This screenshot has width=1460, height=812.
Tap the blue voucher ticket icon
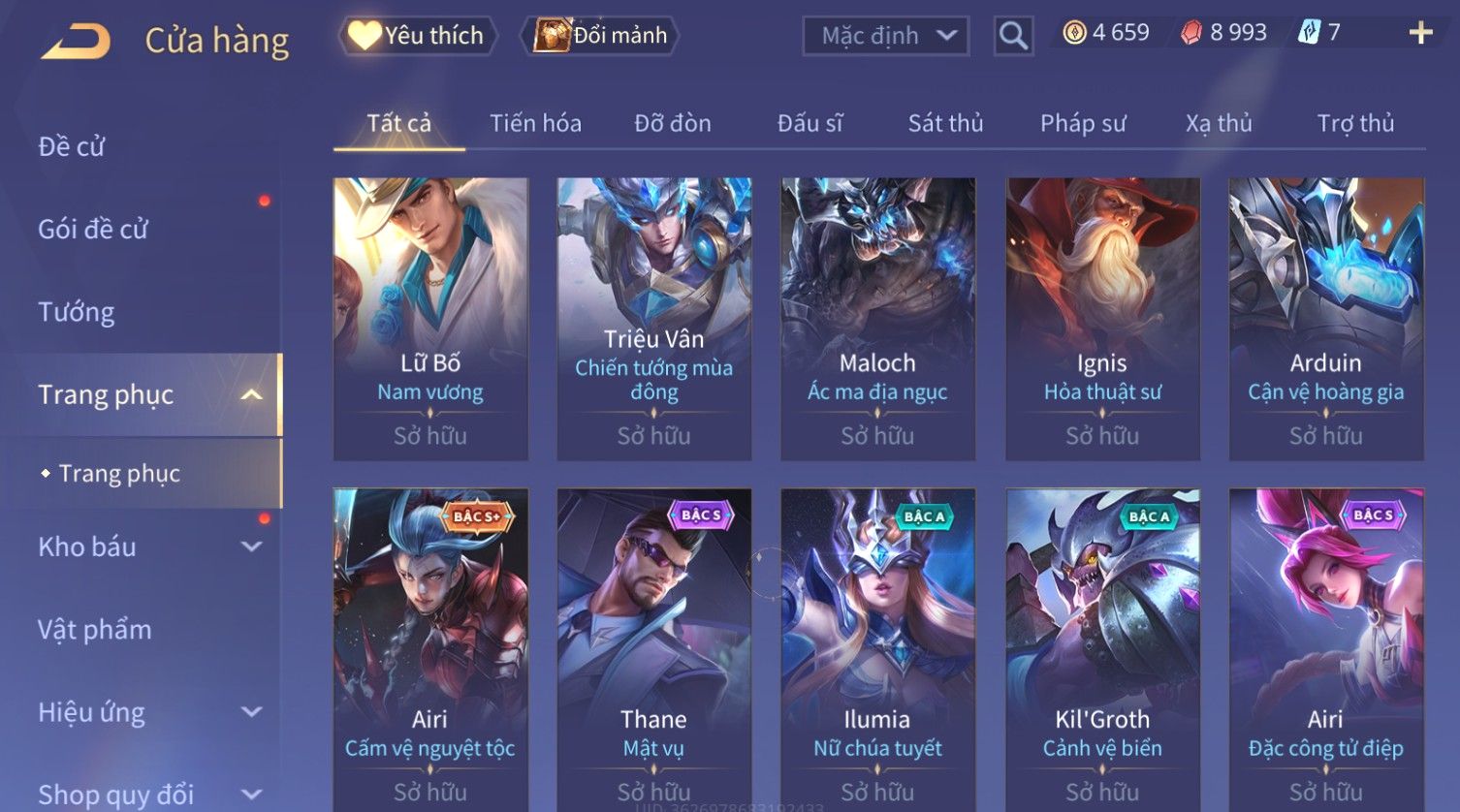[1309, 33]
